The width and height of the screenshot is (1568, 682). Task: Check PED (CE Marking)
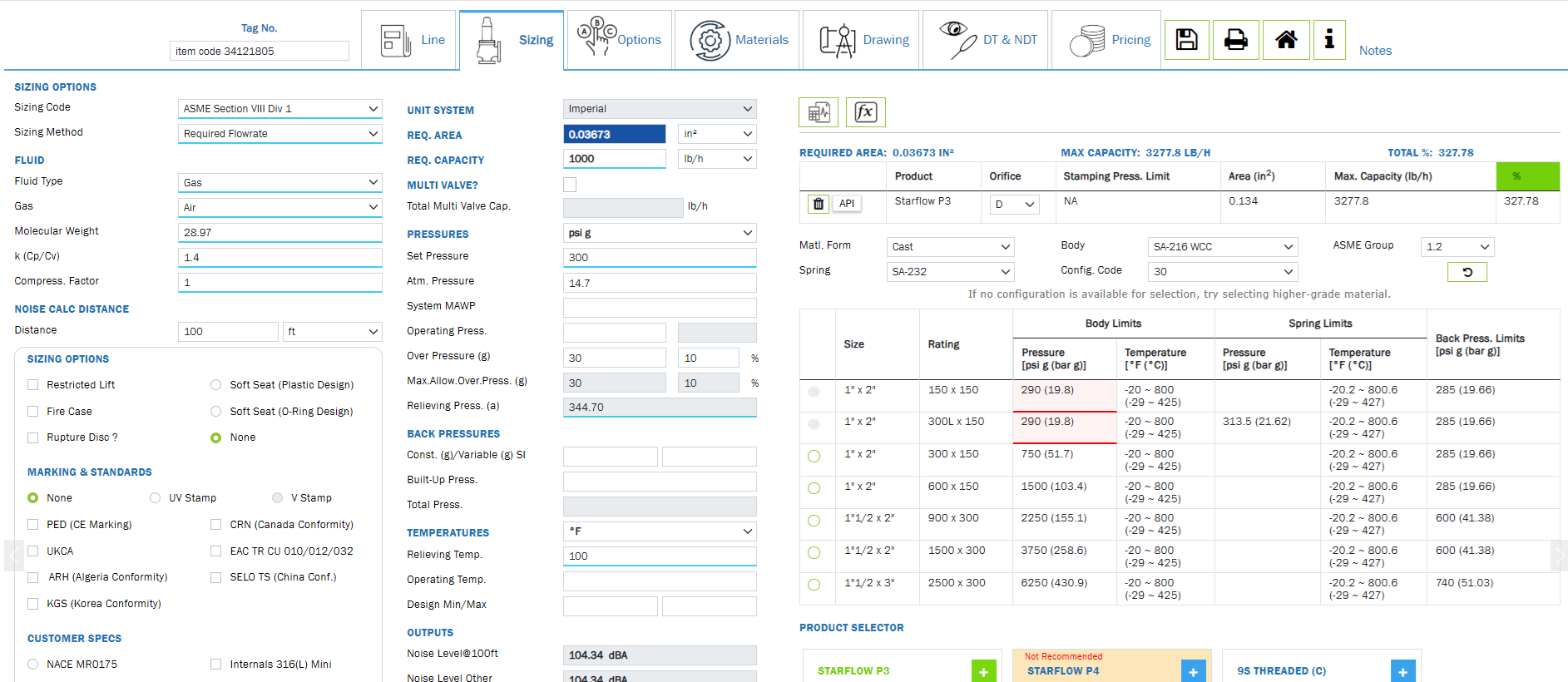pos(33,525)
